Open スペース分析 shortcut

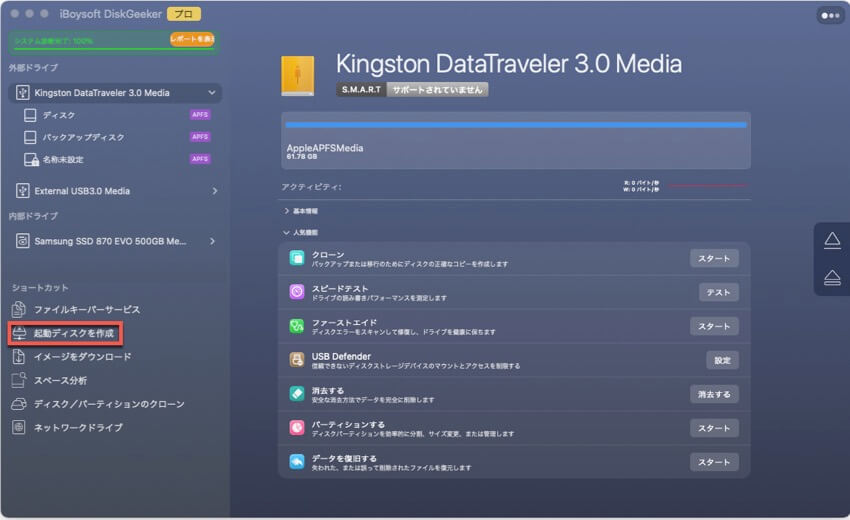60,381
